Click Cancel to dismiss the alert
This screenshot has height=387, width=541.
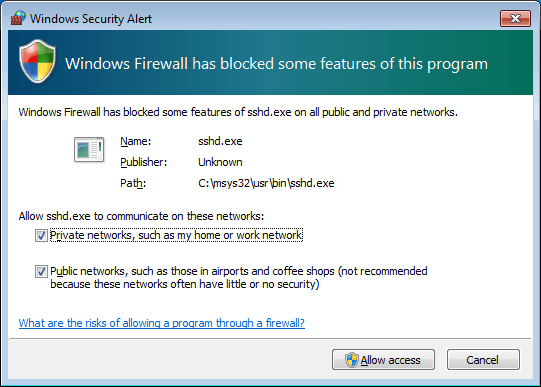coord(483,360)
